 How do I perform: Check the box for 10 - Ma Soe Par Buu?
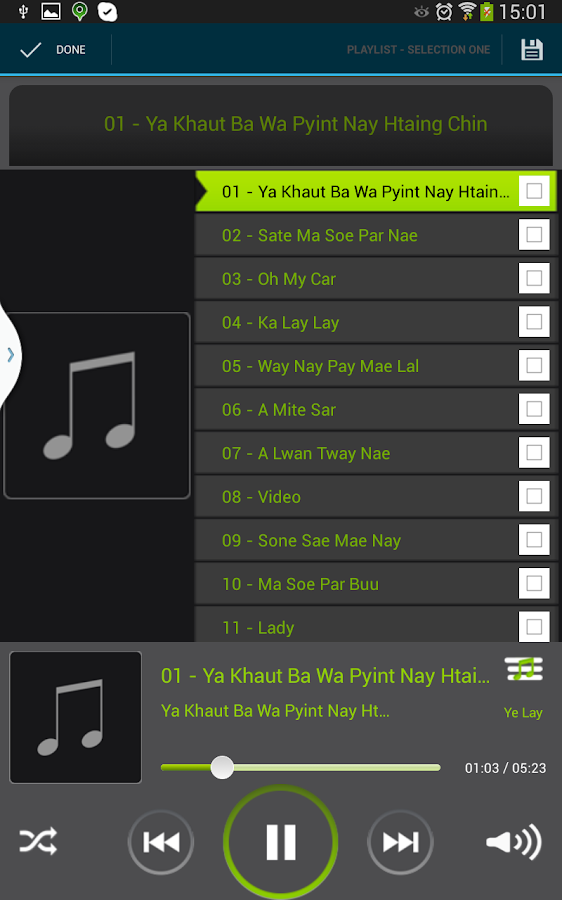[x=534, y=584]
